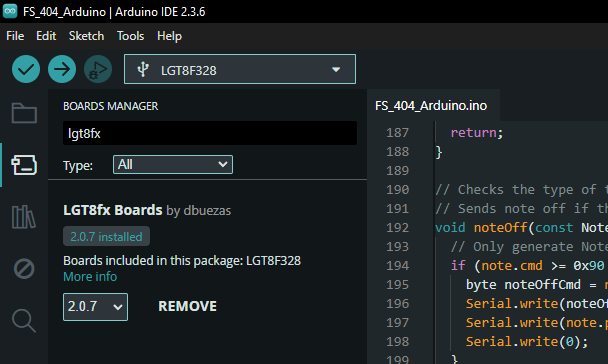Switch to the FS_404_Arduino.ino tab
The height and width of the screenshot is (364, 608).
click(x=431, y=106)
